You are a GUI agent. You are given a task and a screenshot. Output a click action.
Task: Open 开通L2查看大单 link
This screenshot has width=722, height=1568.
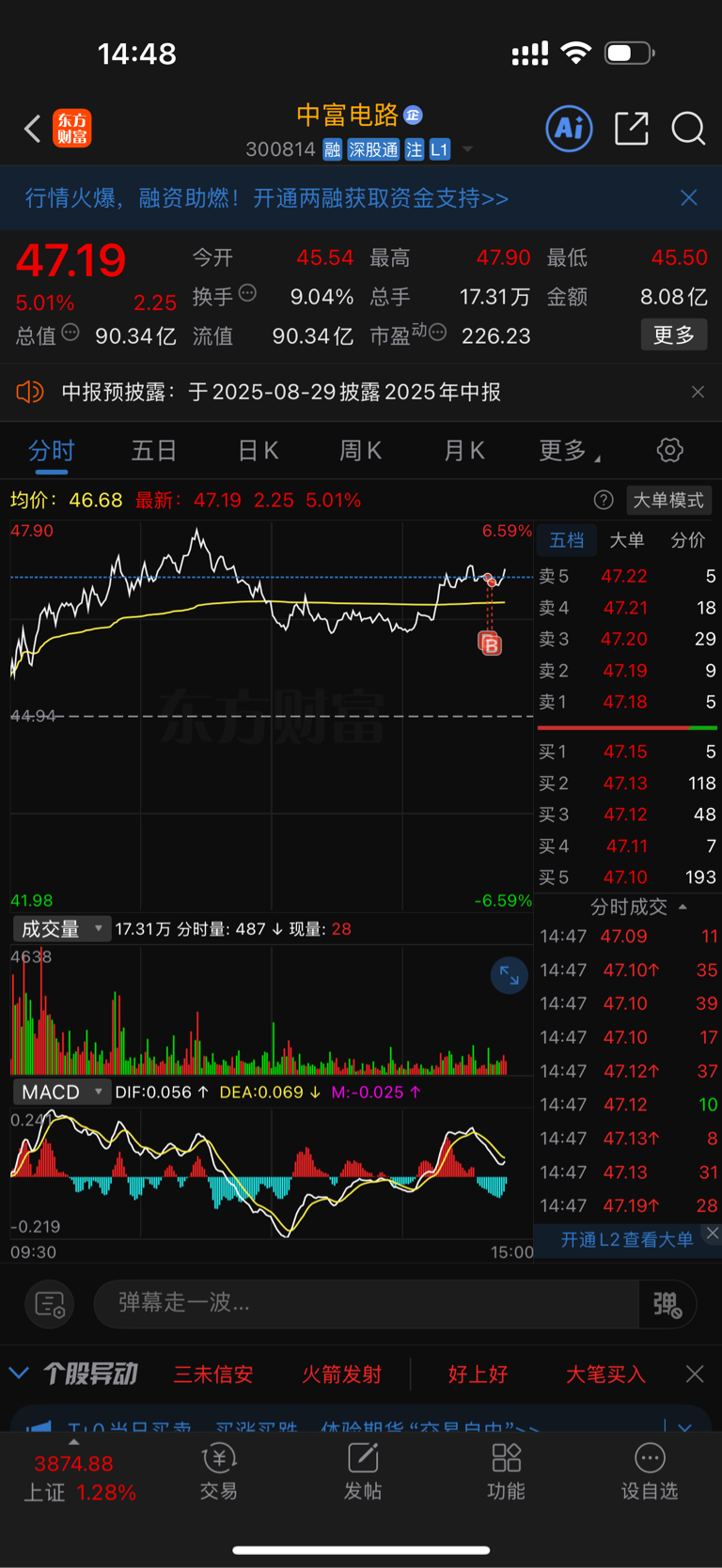pos(627,1240)
